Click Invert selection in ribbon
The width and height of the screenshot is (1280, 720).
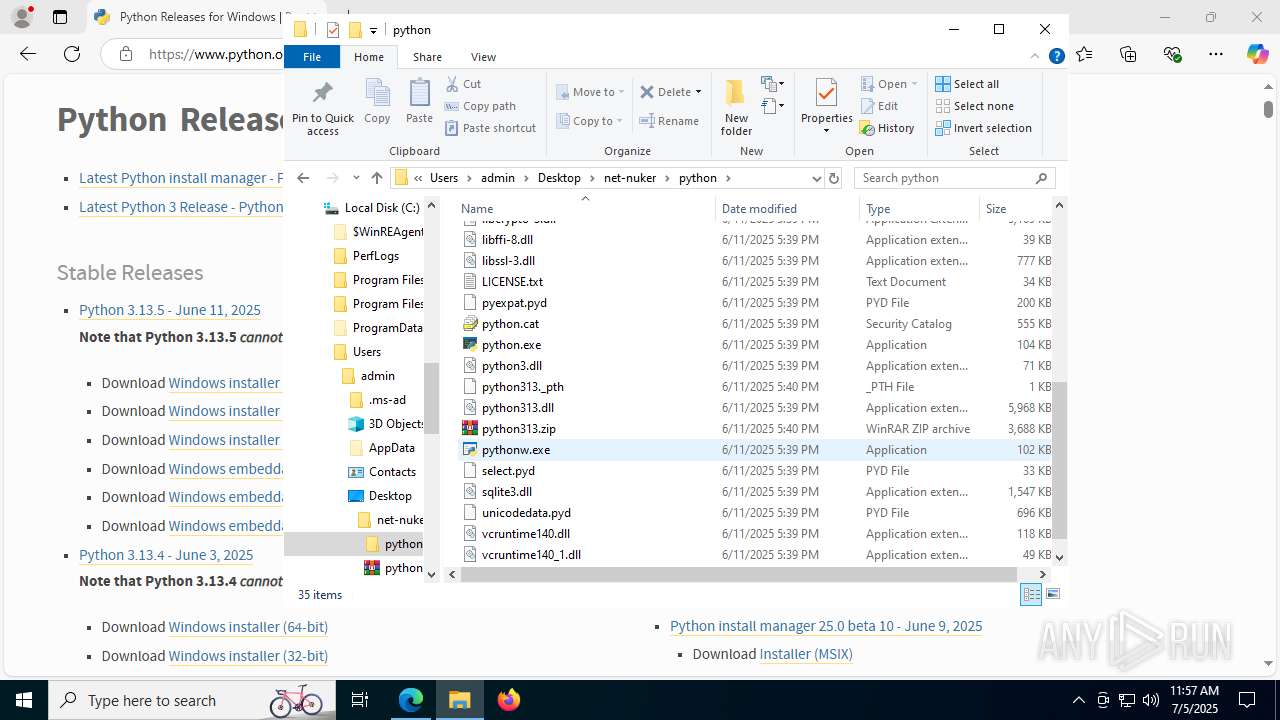983,128
